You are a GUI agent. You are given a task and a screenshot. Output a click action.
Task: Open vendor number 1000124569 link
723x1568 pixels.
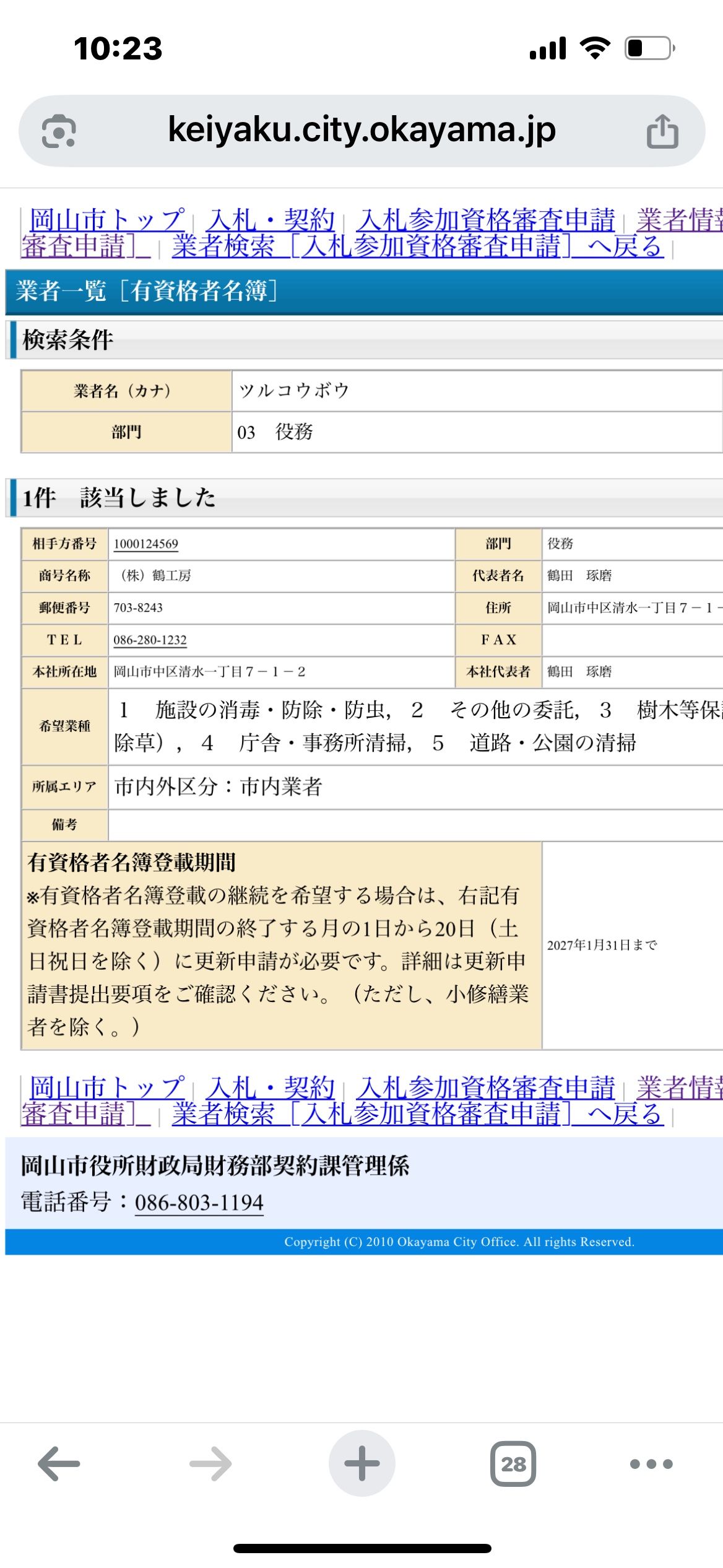tap(146, 544)
